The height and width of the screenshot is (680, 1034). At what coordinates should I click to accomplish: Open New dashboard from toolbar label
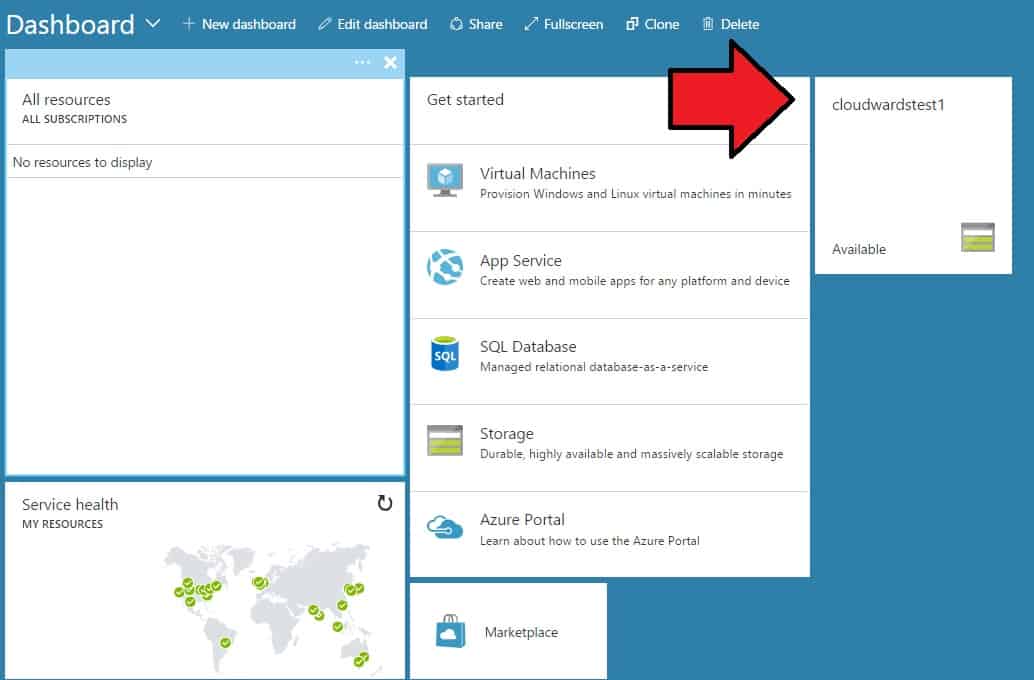pos(249,24)
